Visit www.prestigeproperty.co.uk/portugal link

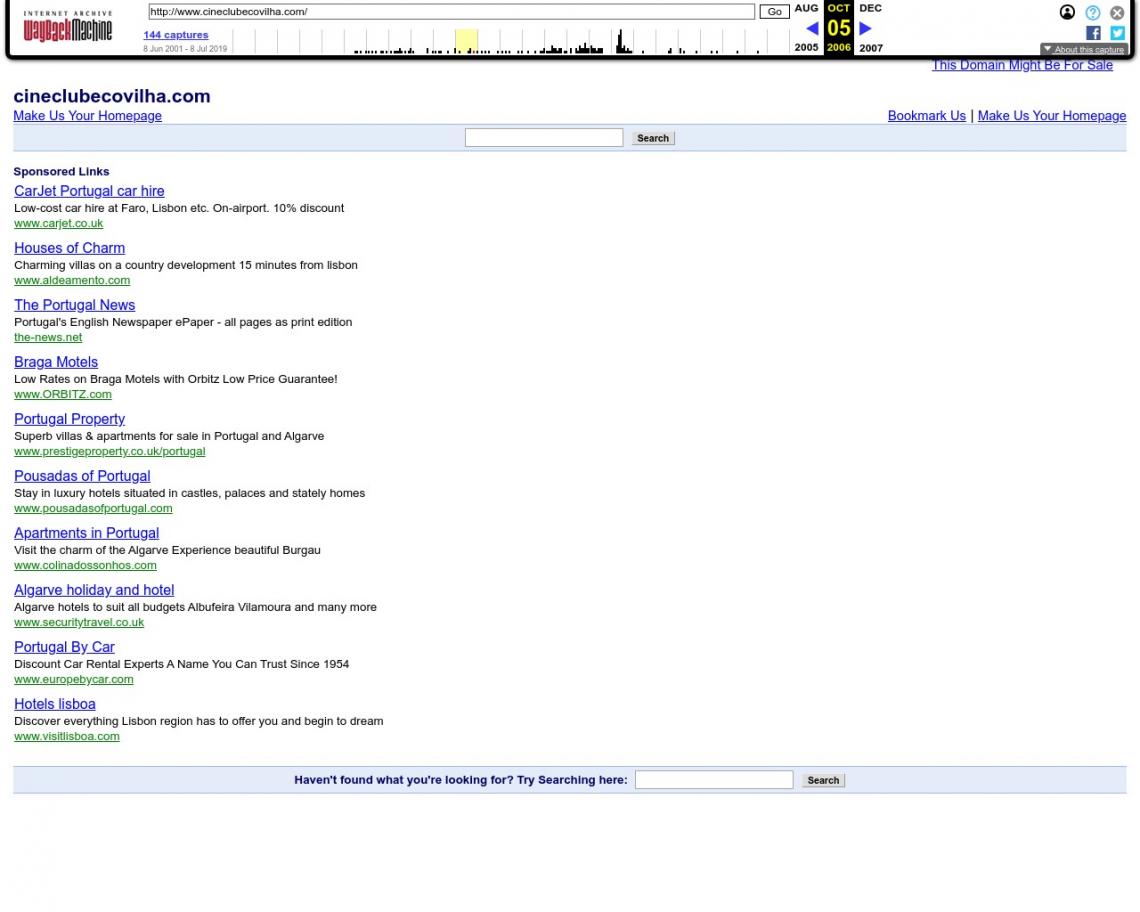tap(109, 451)
